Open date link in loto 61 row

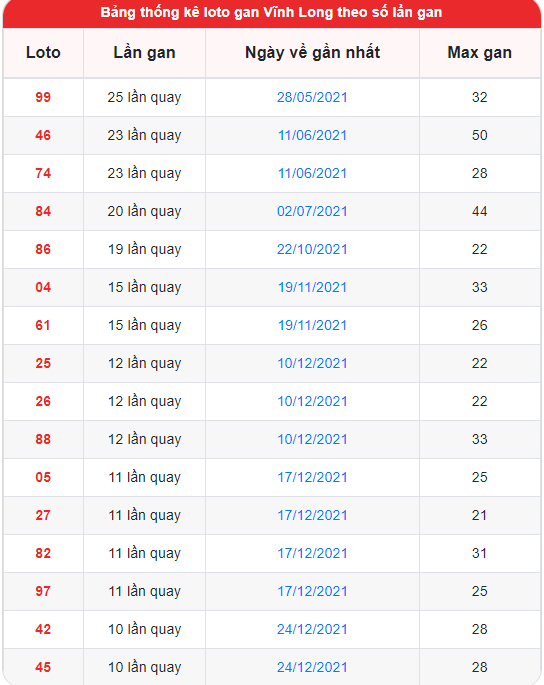click(312, 325)
